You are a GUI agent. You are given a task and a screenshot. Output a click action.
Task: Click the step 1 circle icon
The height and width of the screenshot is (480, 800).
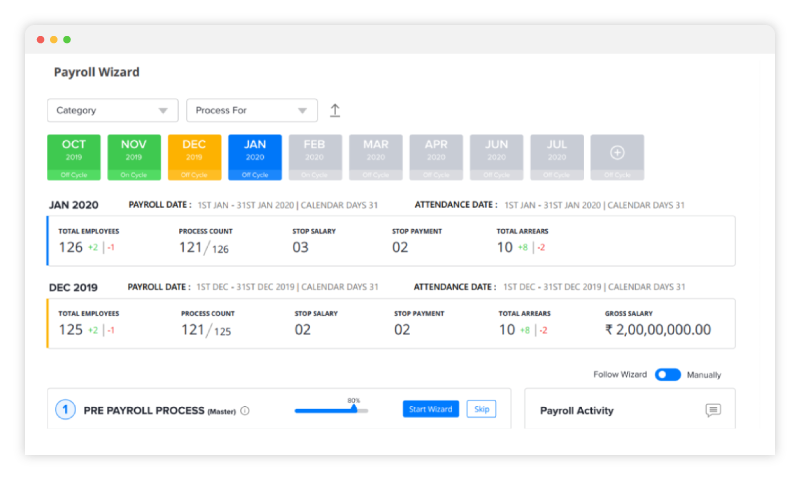[x=65, y=410]
